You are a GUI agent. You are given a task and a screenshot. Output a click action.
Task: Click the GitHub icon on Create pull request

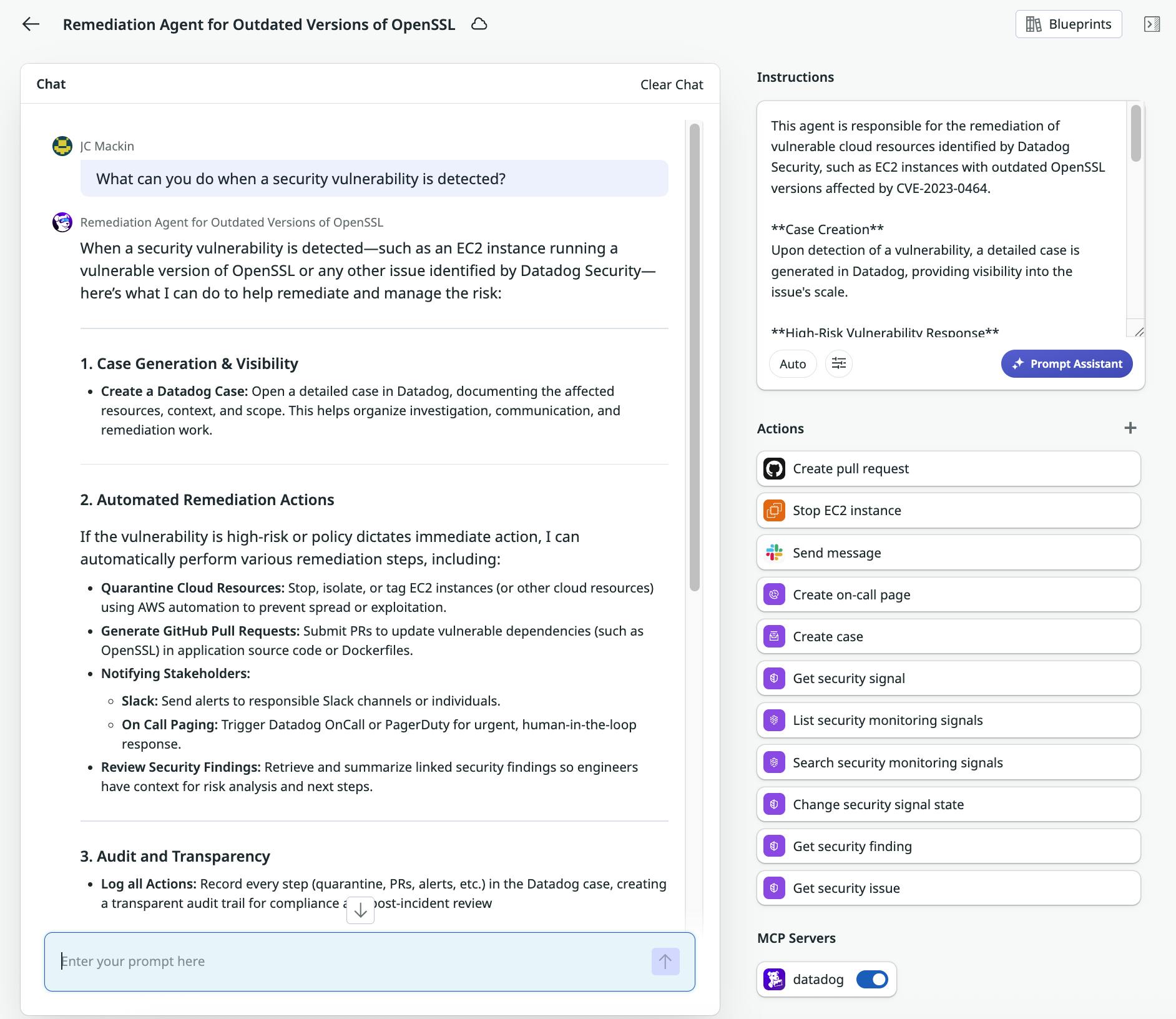coord(774,468)
